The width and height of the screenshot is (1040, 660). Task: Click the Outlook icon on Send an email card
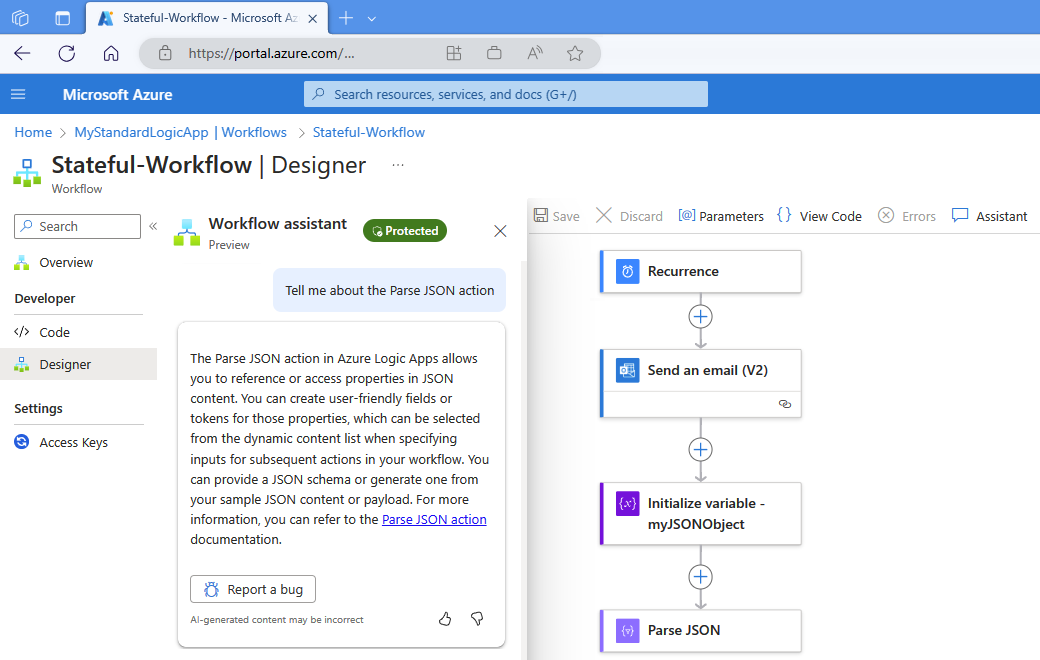627,371
